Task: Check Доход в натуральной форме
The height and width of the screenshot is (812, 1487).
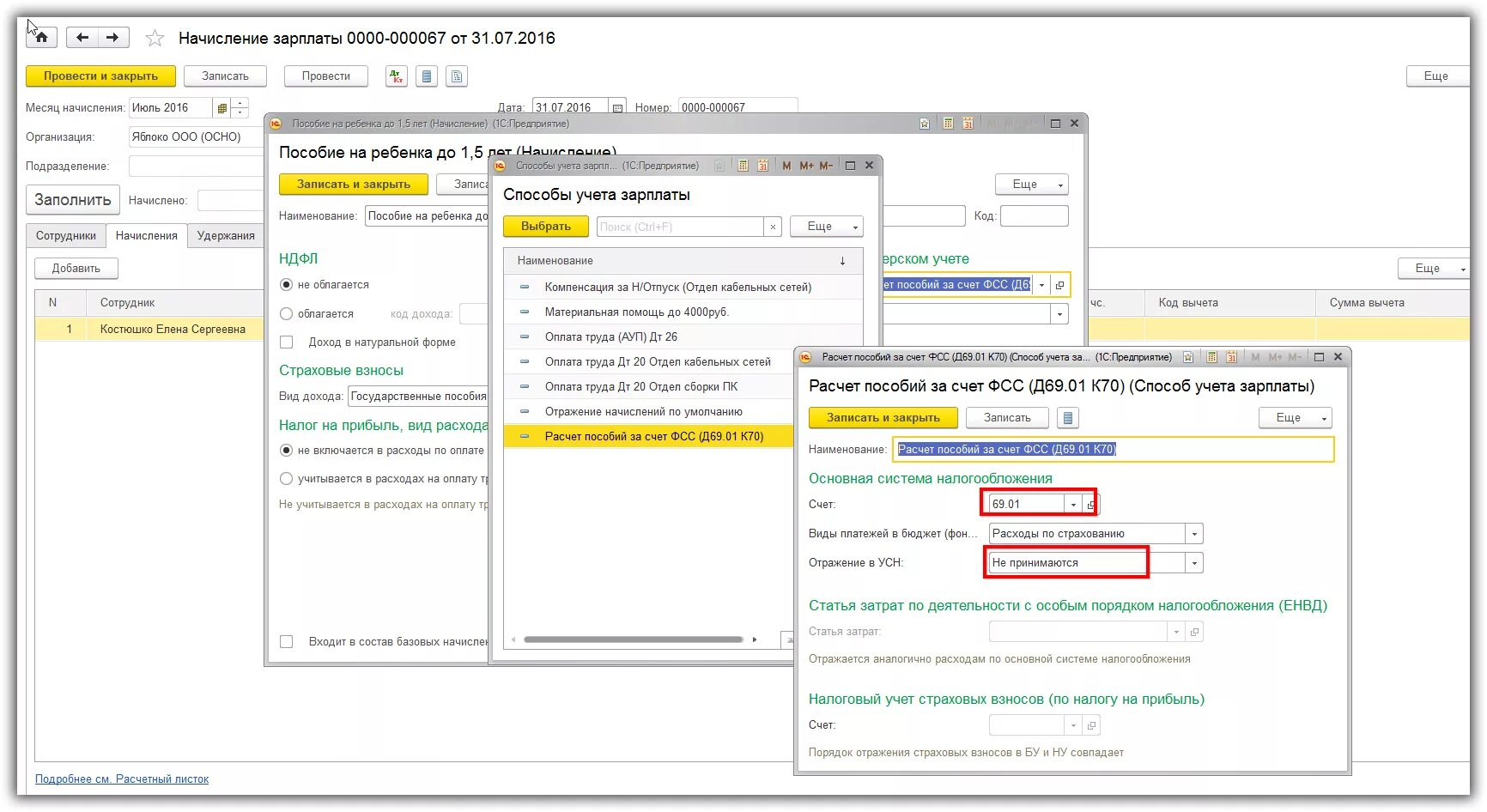Action: tap(287, 342)
